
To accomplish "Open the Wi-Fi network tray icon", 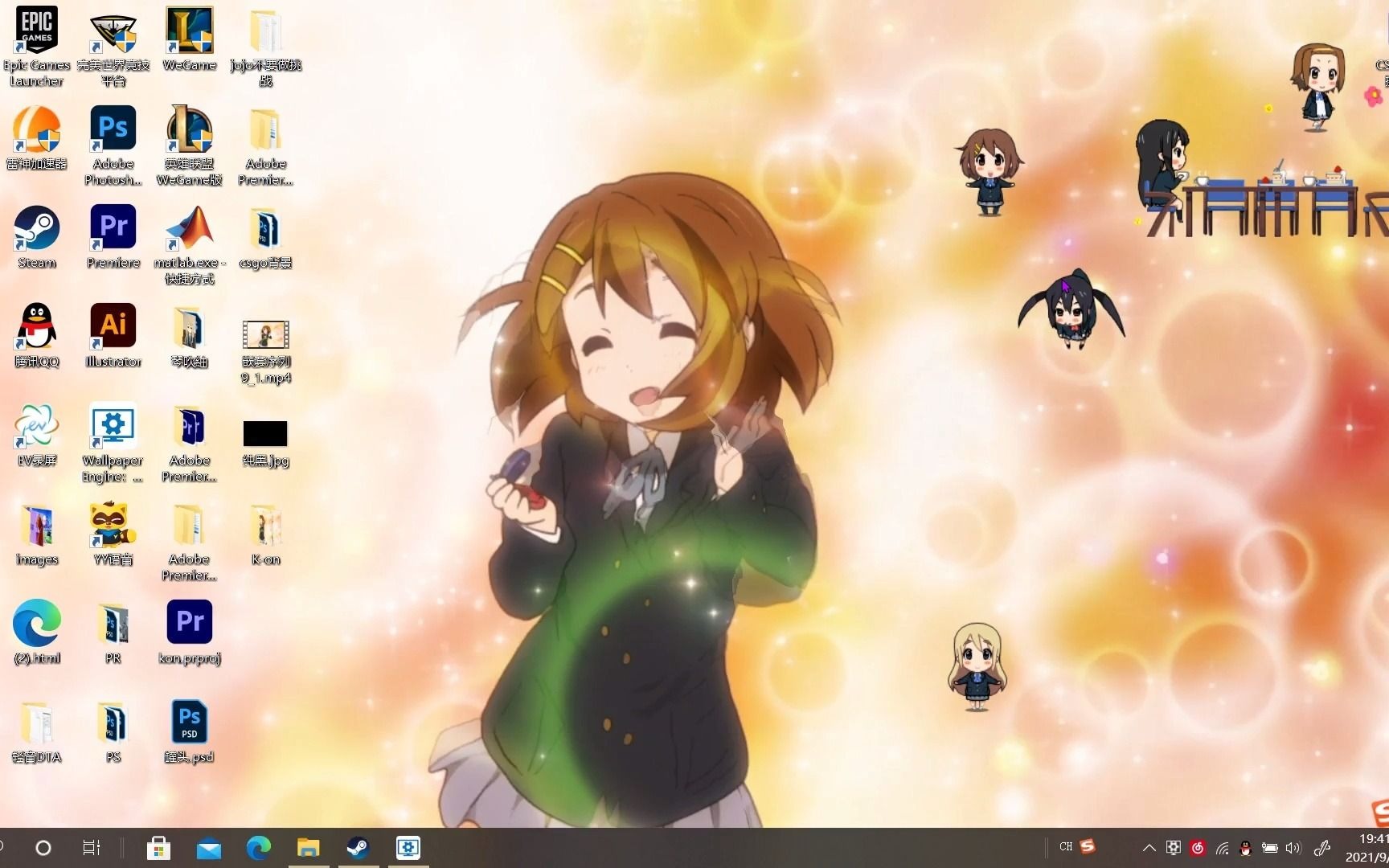I will (1222, 848).
